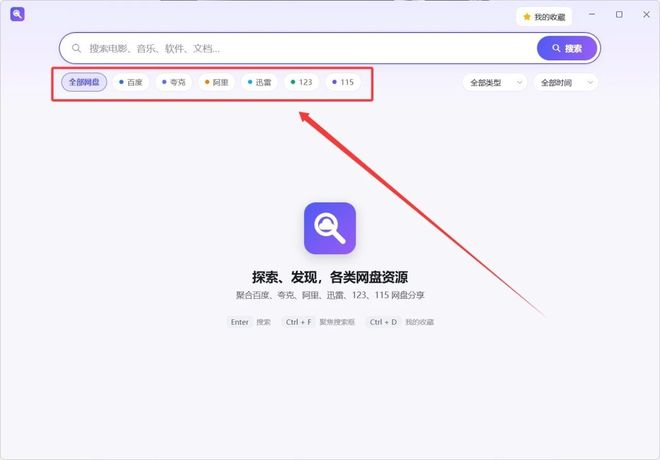
Task: Maximize the application window
Action: (619, 14)
